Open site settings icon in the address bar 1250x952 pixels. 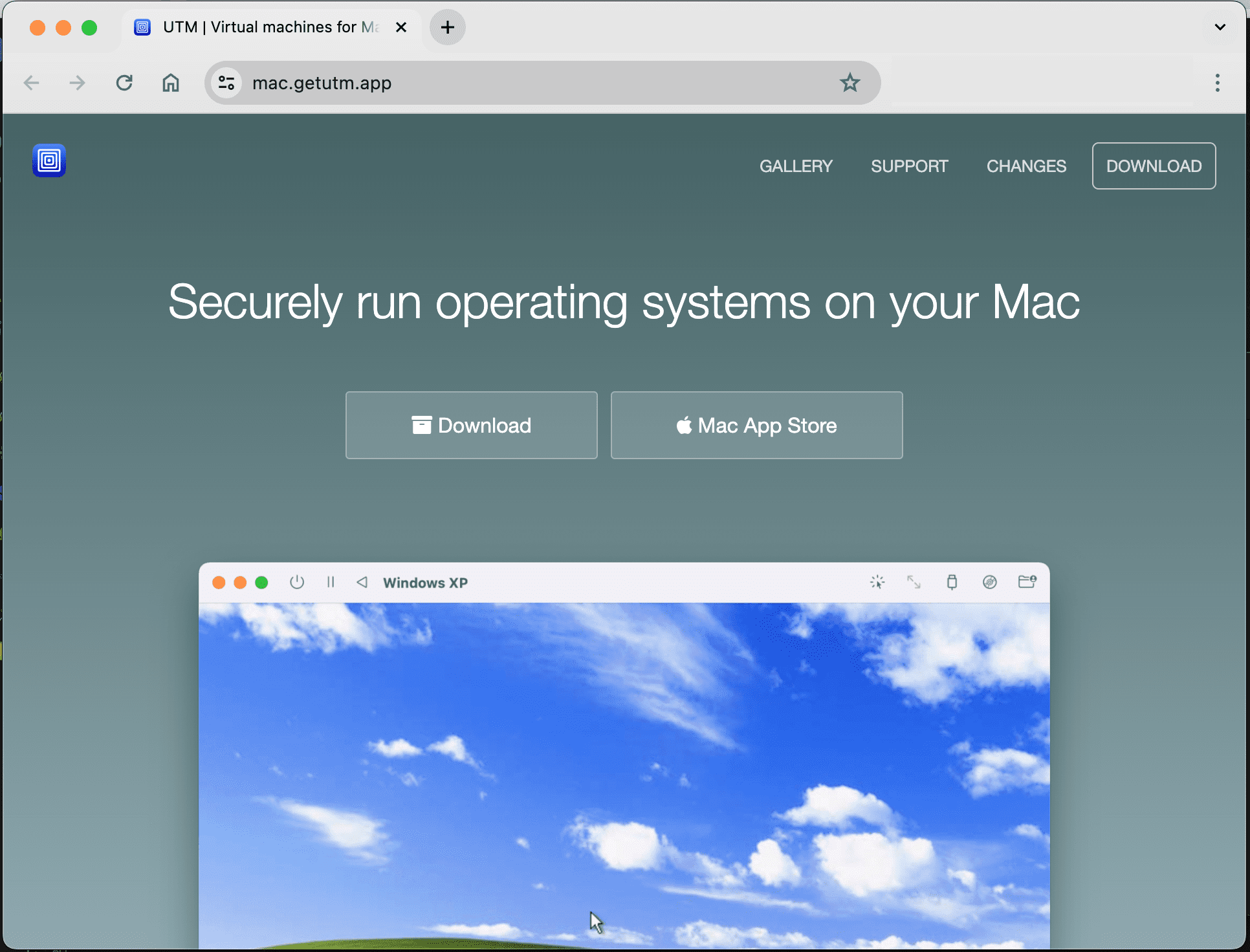[x=226, y=83]
